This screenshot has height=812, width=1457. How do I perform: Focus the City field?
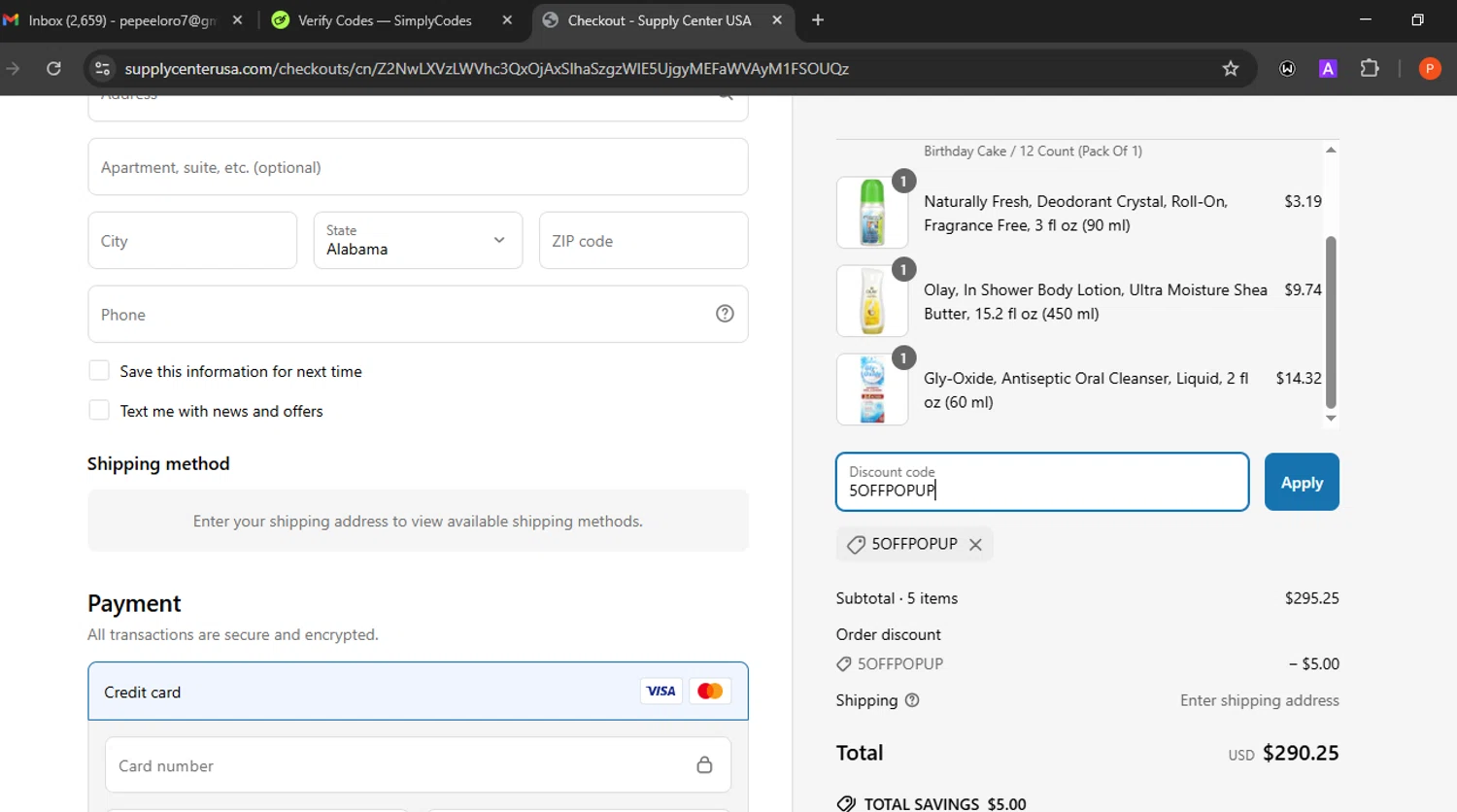(192, 240)
